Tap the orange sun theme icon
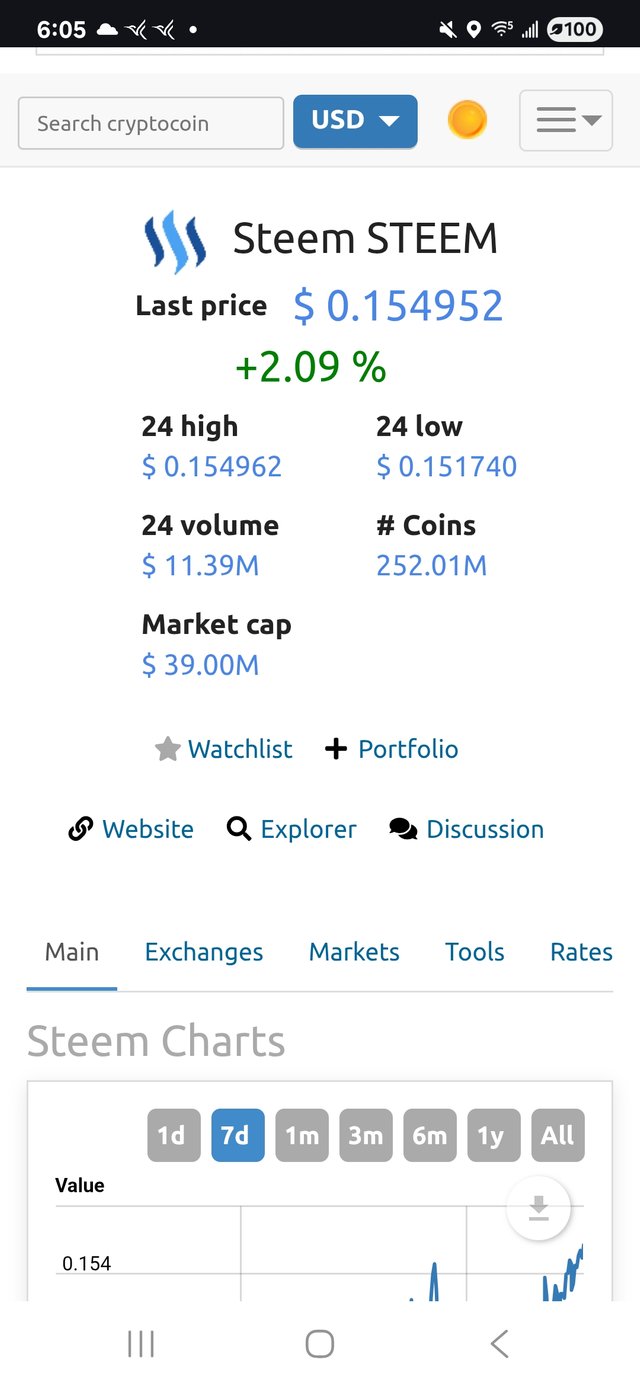 pyautogui.click(x=467, y=121)
